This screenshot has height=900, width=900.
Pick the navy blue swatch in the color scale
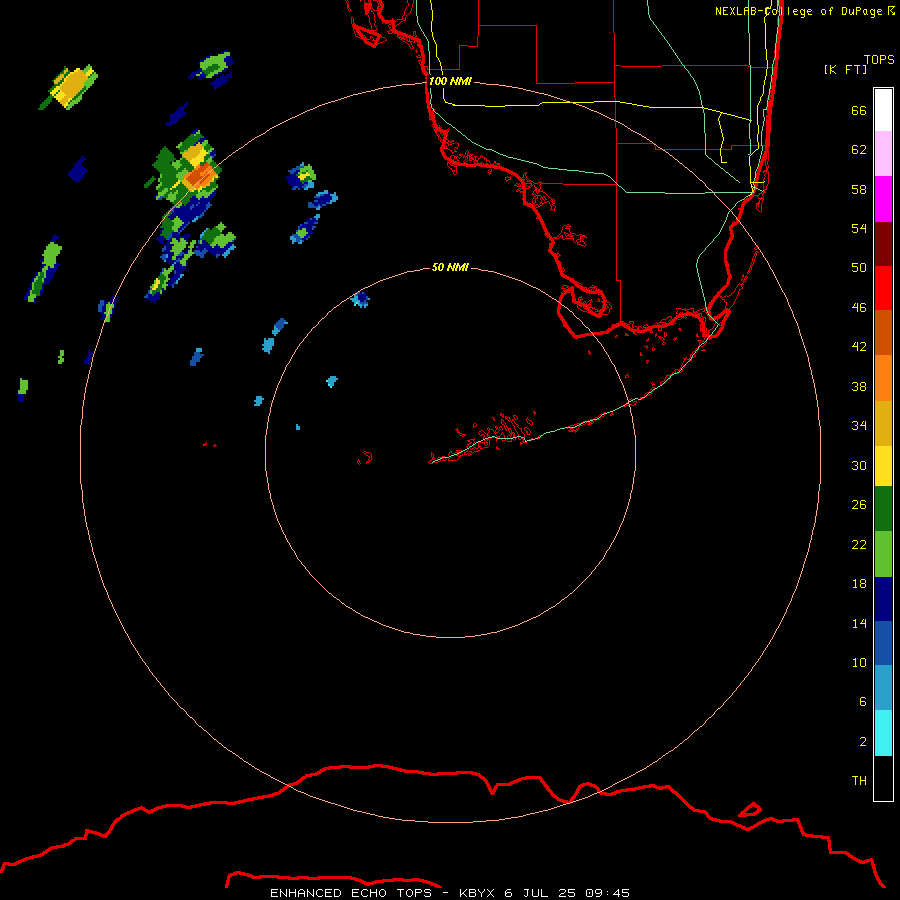(883, 599)
